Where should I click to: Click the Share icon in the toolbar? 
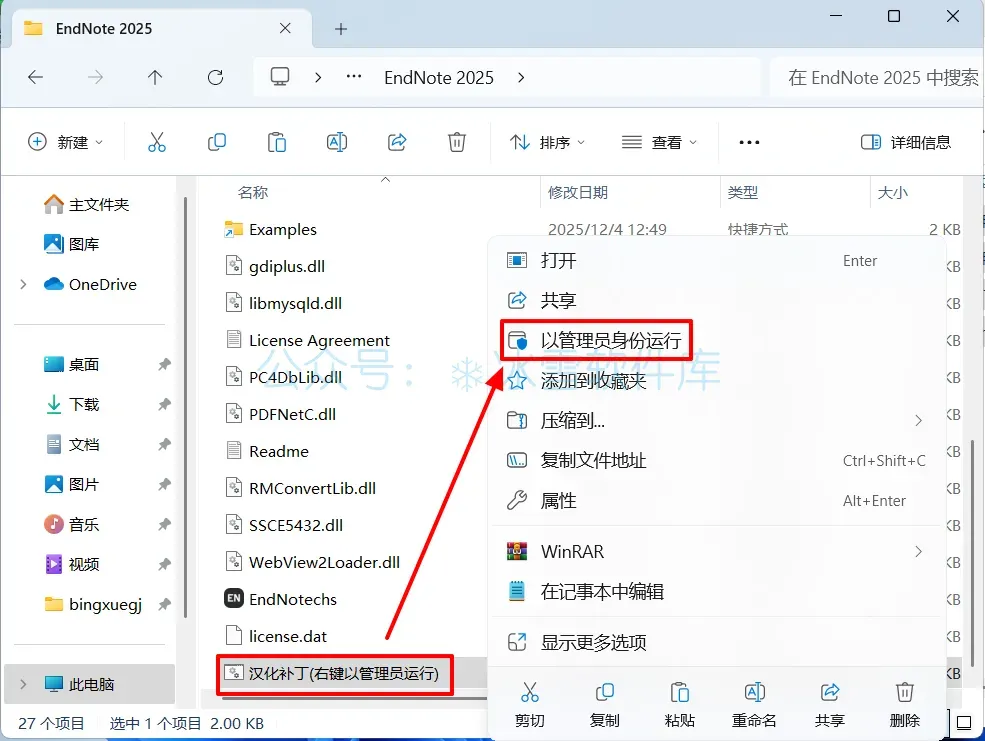pyautogui.click(x=397, y=143)
